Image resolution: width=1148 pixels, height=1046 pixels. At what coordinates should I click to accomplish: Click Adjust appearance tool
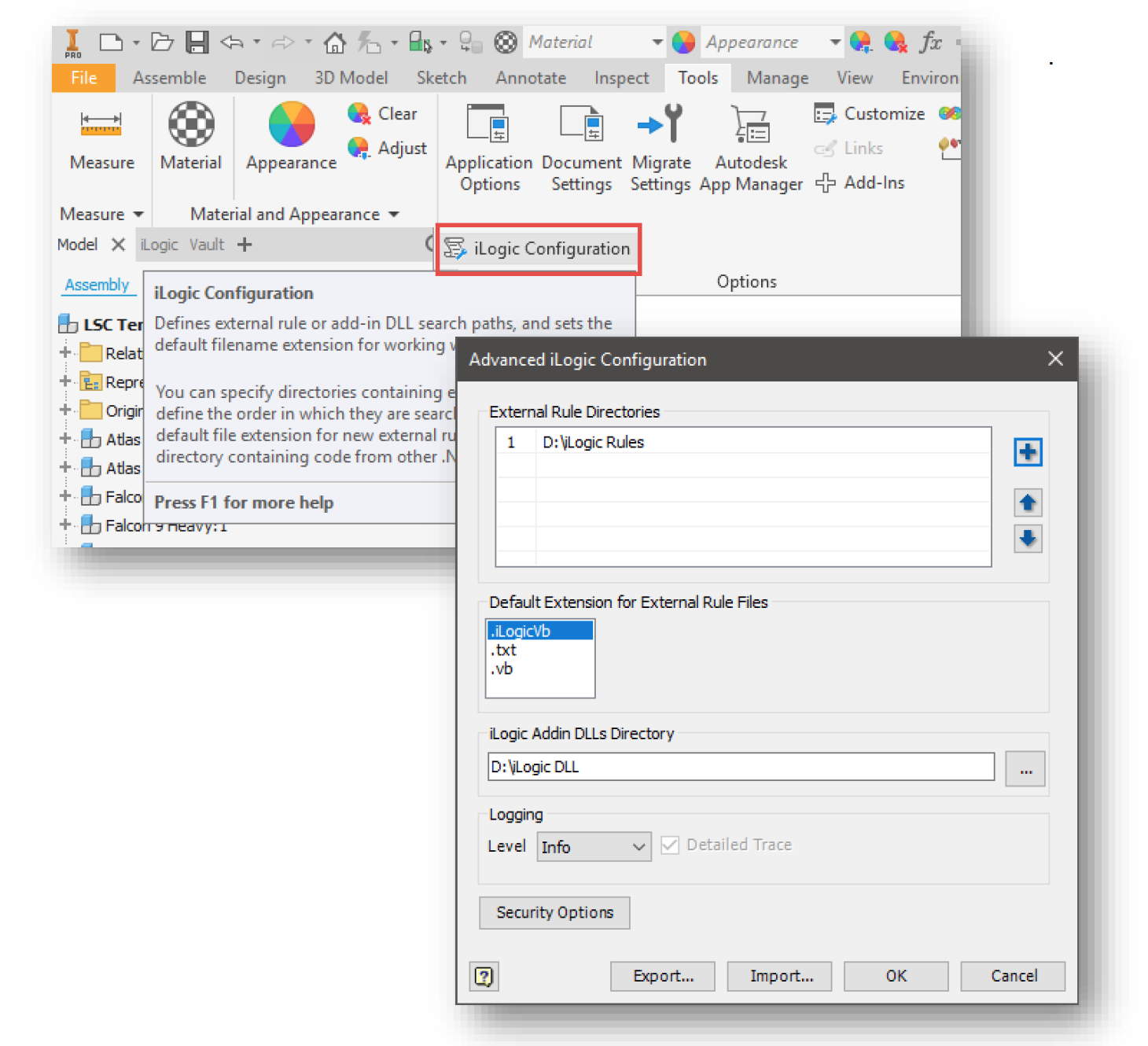tap(387, 148)
